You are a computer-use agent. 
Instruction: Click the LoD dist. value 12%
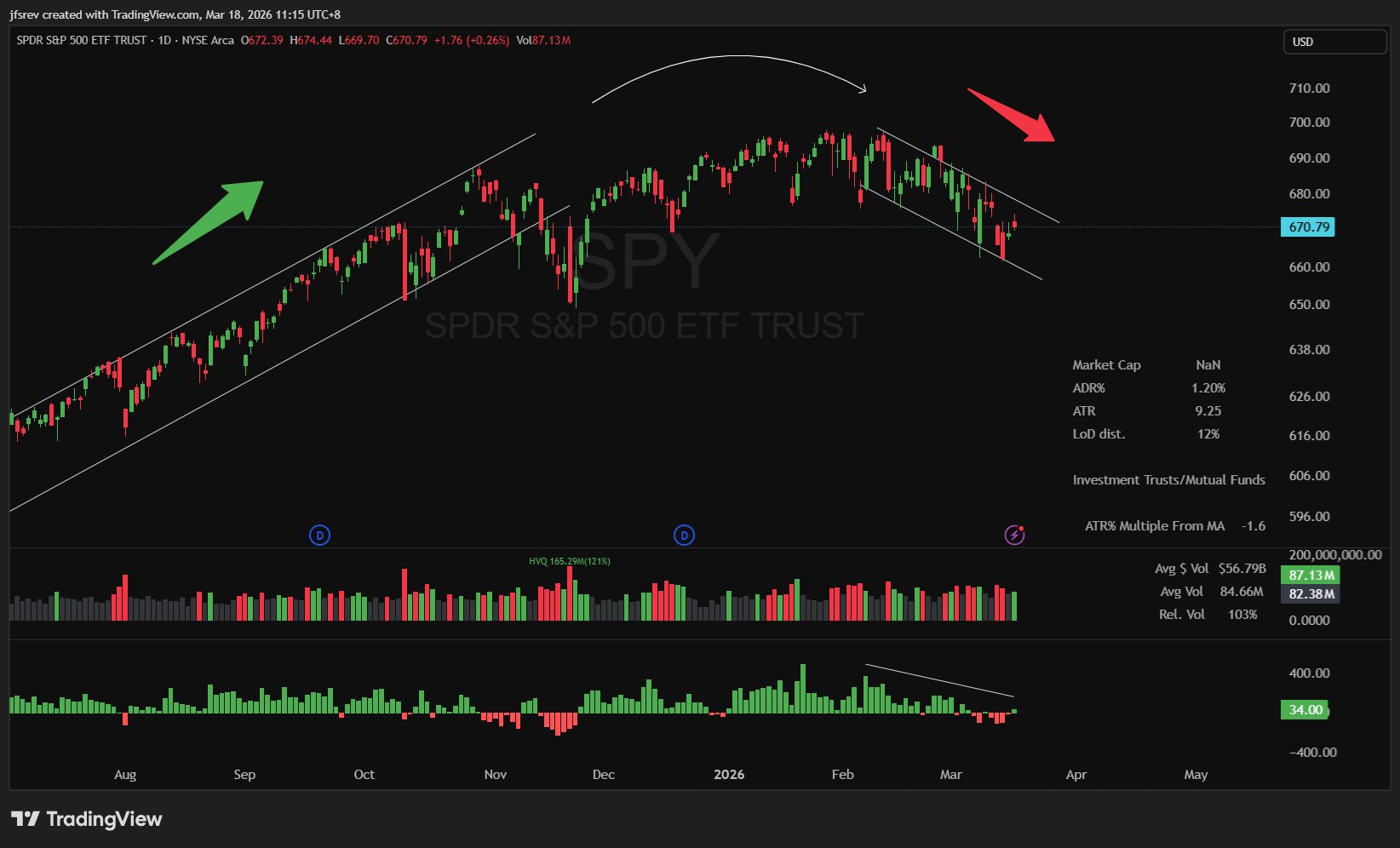(1208, 434)
